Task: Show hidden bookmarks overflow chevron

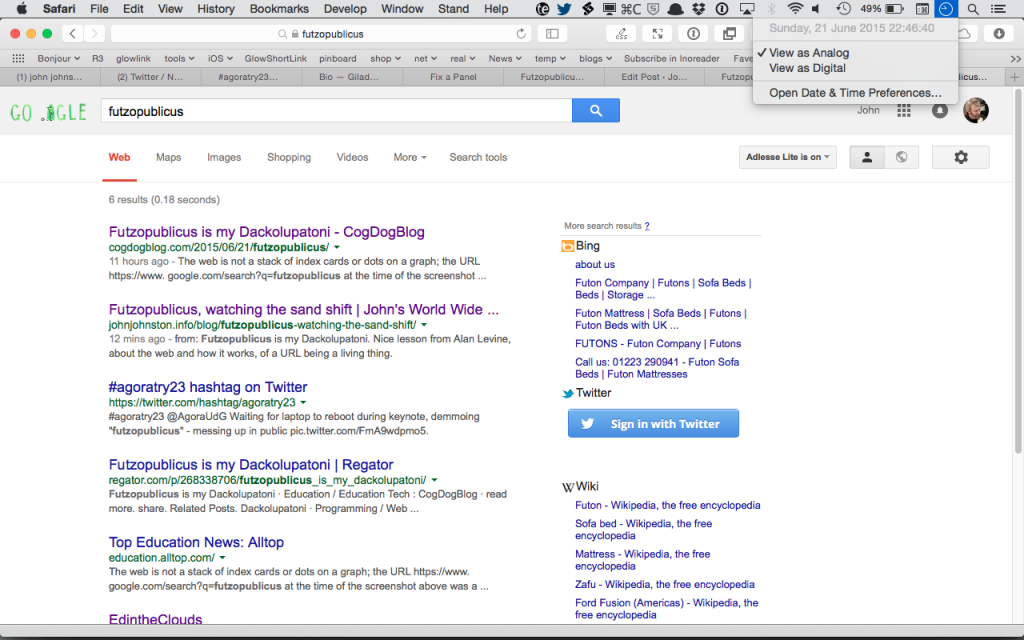Action: 1016,59
